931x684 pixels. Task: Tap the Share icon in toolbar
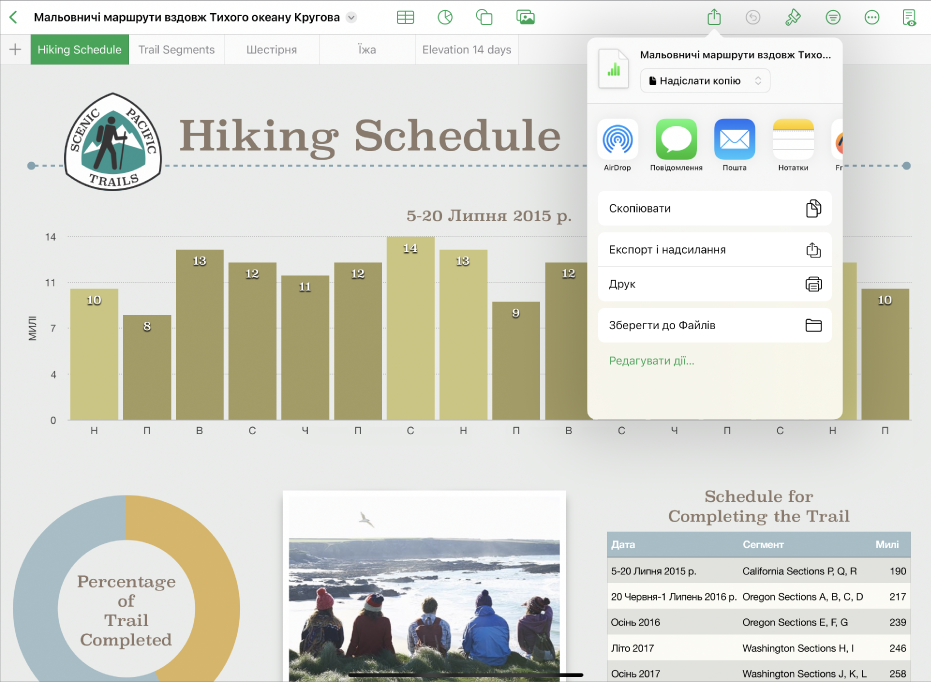point(714,17)
